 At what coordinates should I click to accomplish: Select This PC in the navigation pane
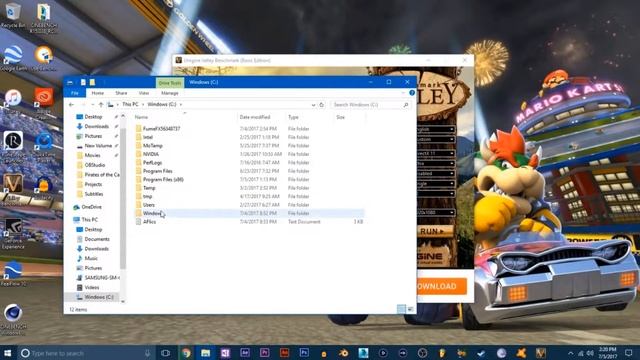click(x=89, y=220)
